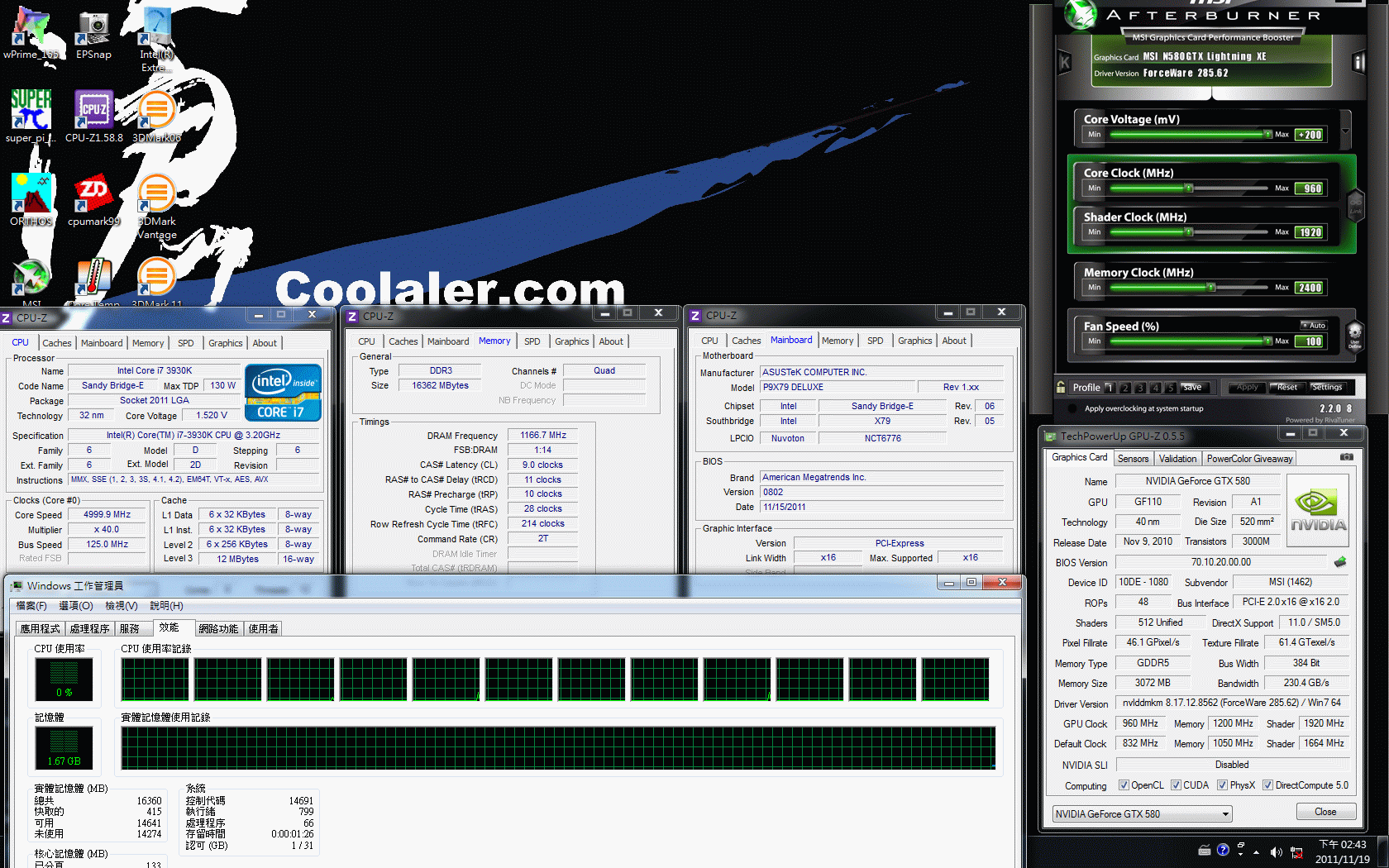Select the 3DMark Vantage desktop shortcut
Screen dimensions: 1389x868
[156, 206]
